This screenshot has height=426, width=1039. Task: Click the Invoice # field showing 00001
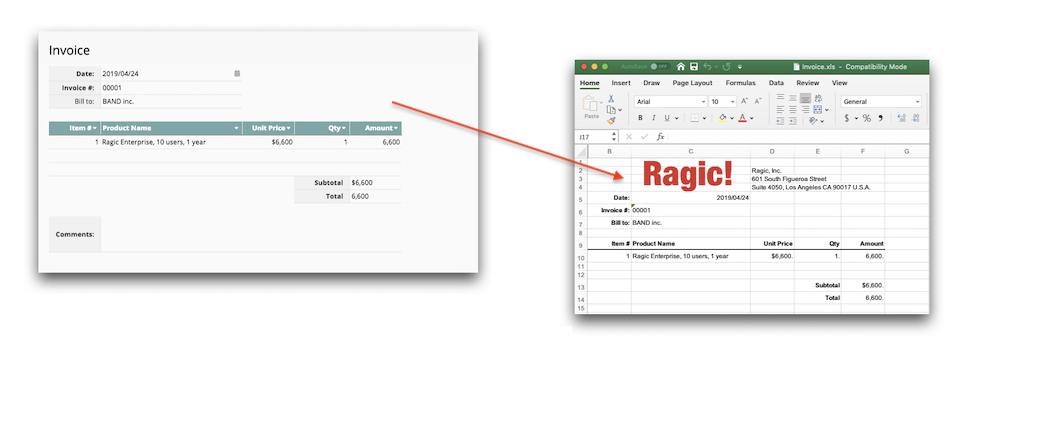coord(170,88)
